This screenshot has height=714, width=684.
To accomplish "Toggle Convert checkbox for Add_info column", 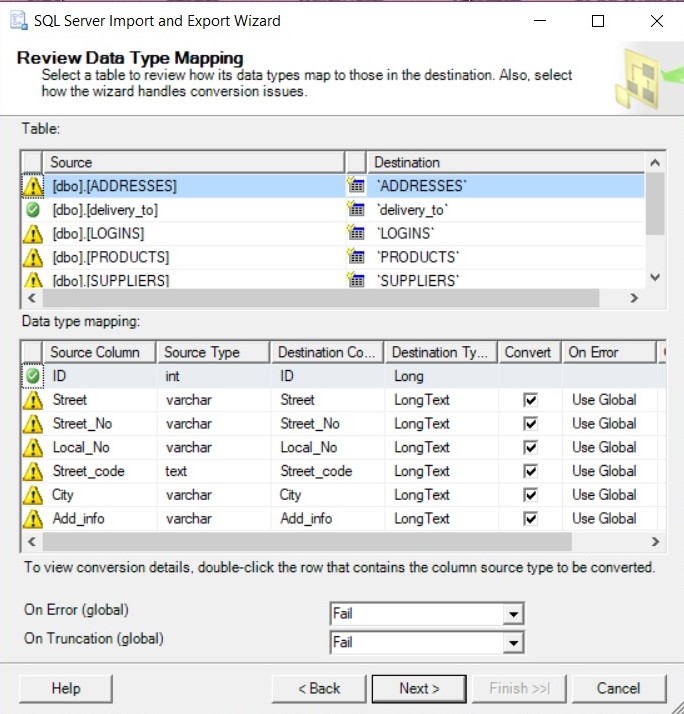I will coord(530,519).
